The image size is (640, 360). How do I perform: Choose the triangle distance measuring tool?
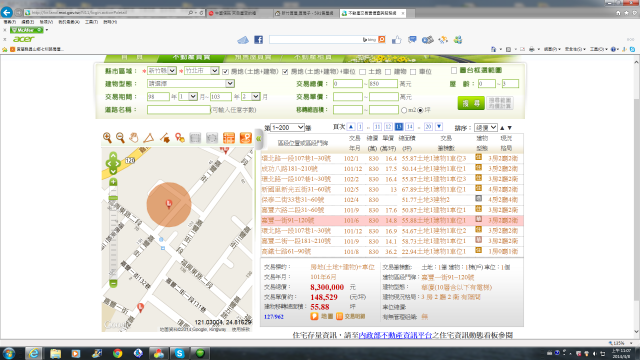click(149, 138)
